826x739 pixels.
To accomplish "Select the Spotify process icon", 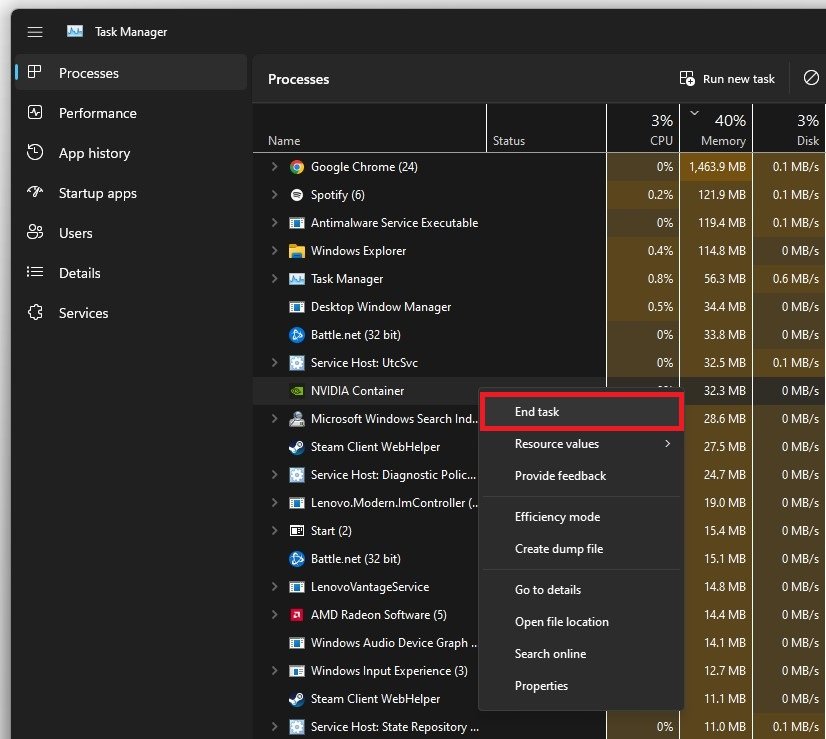I will 296,195.
